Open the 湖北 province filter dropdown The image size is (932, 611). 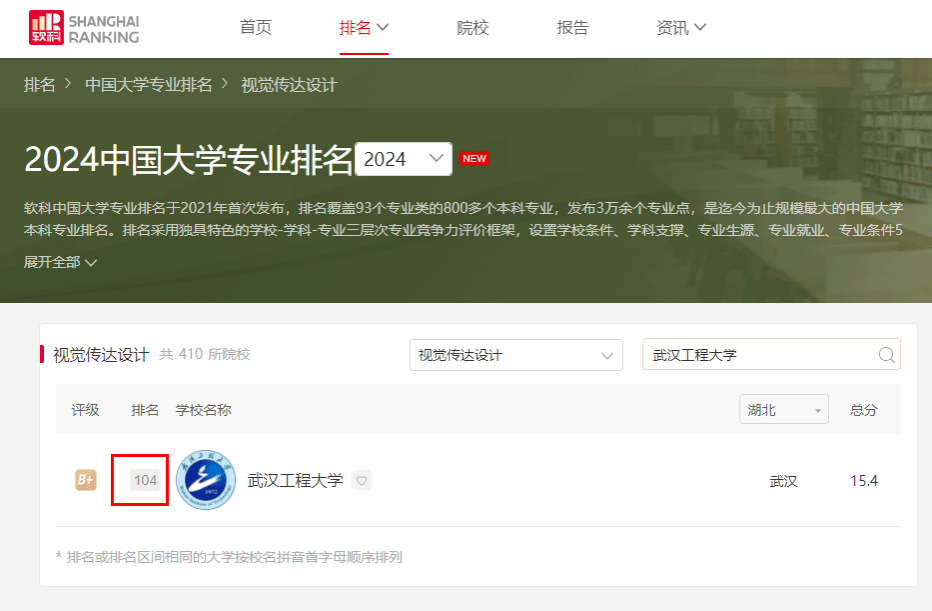click(x=785, y=410)
